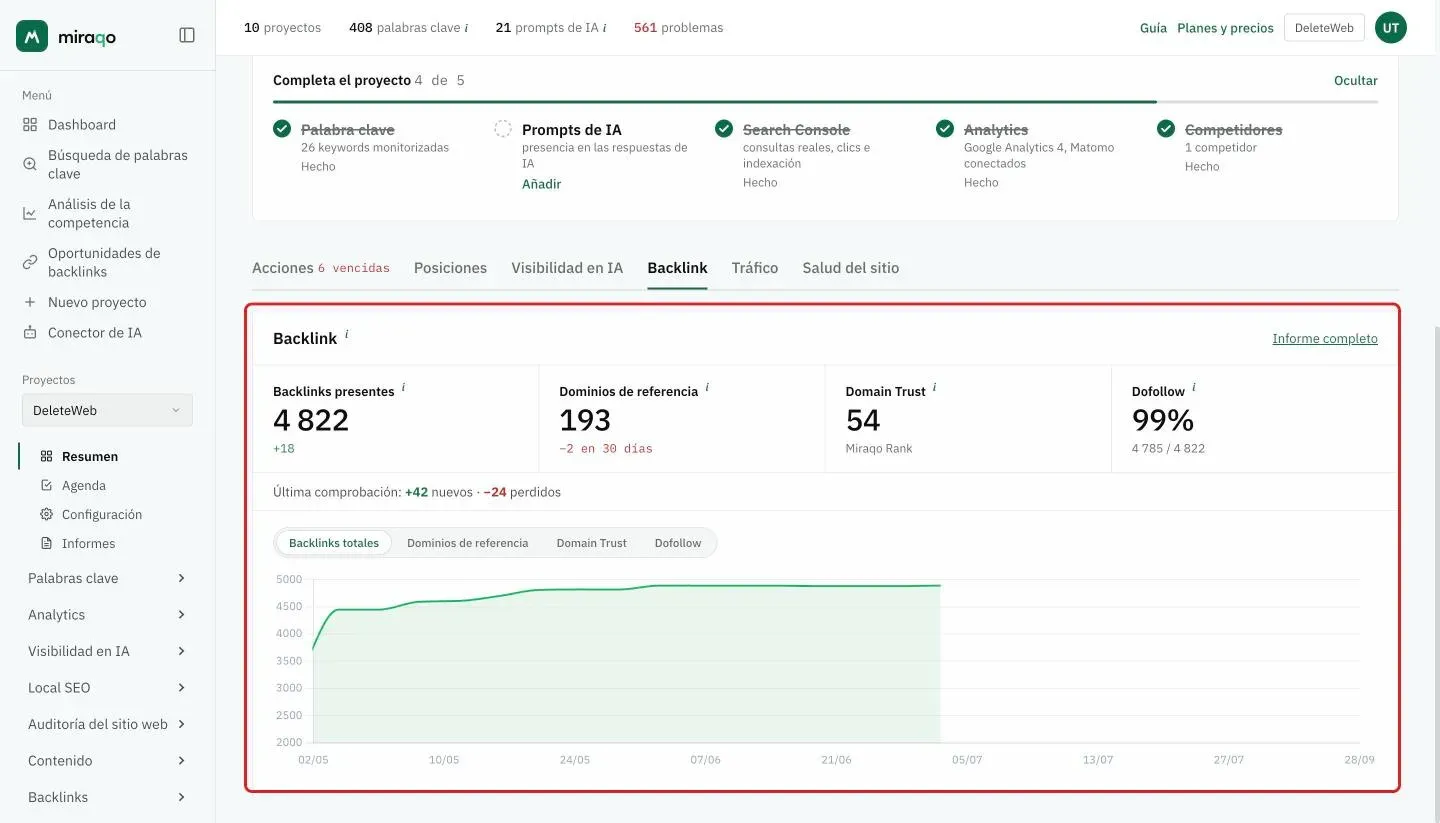Click the Oportunidades de backlinks link icon
Screen dimensions: 1440x823
coord(30,262)
